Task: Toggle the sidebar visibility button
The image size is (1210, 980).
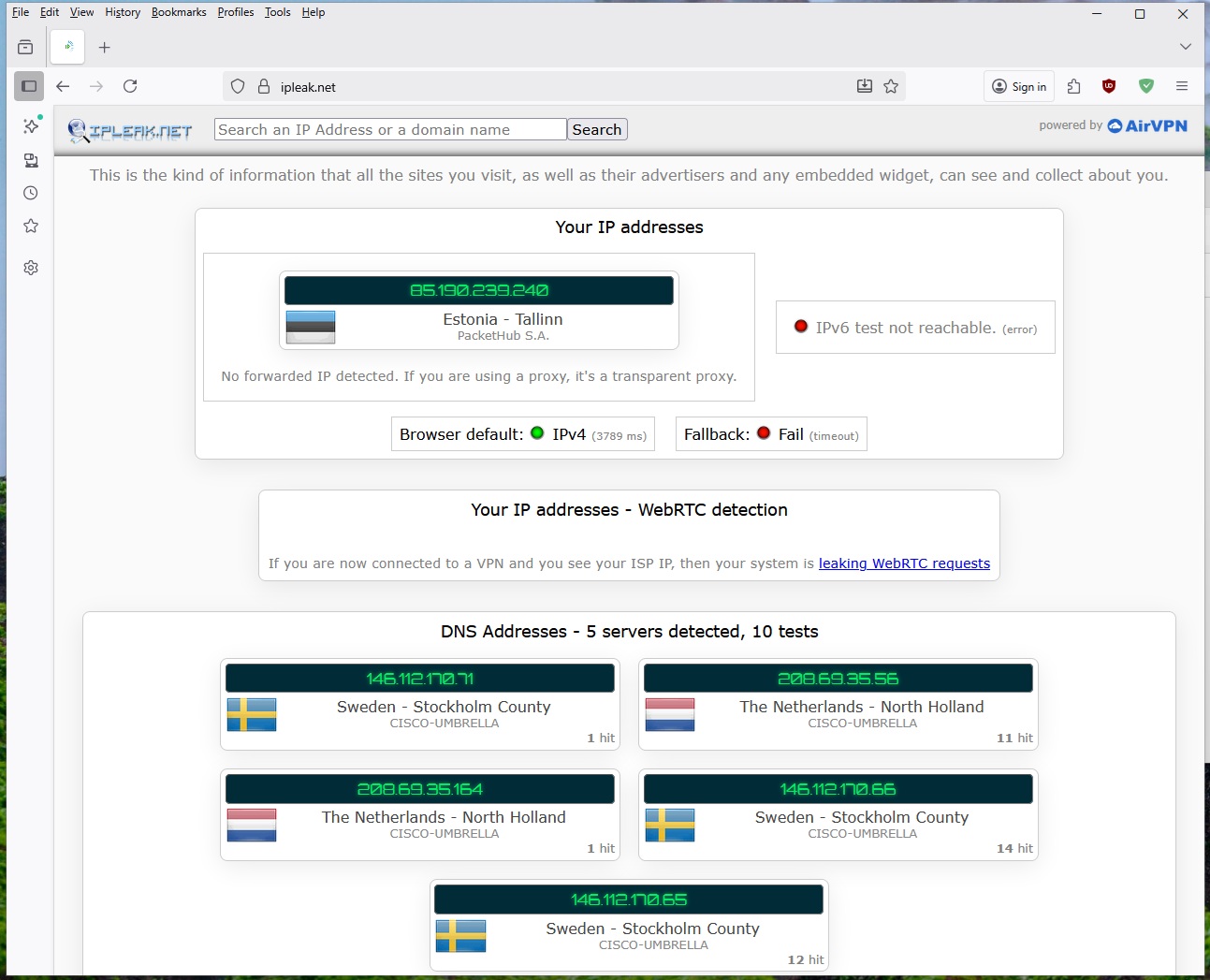Action: pyautogui.click(x=29, y=86)
